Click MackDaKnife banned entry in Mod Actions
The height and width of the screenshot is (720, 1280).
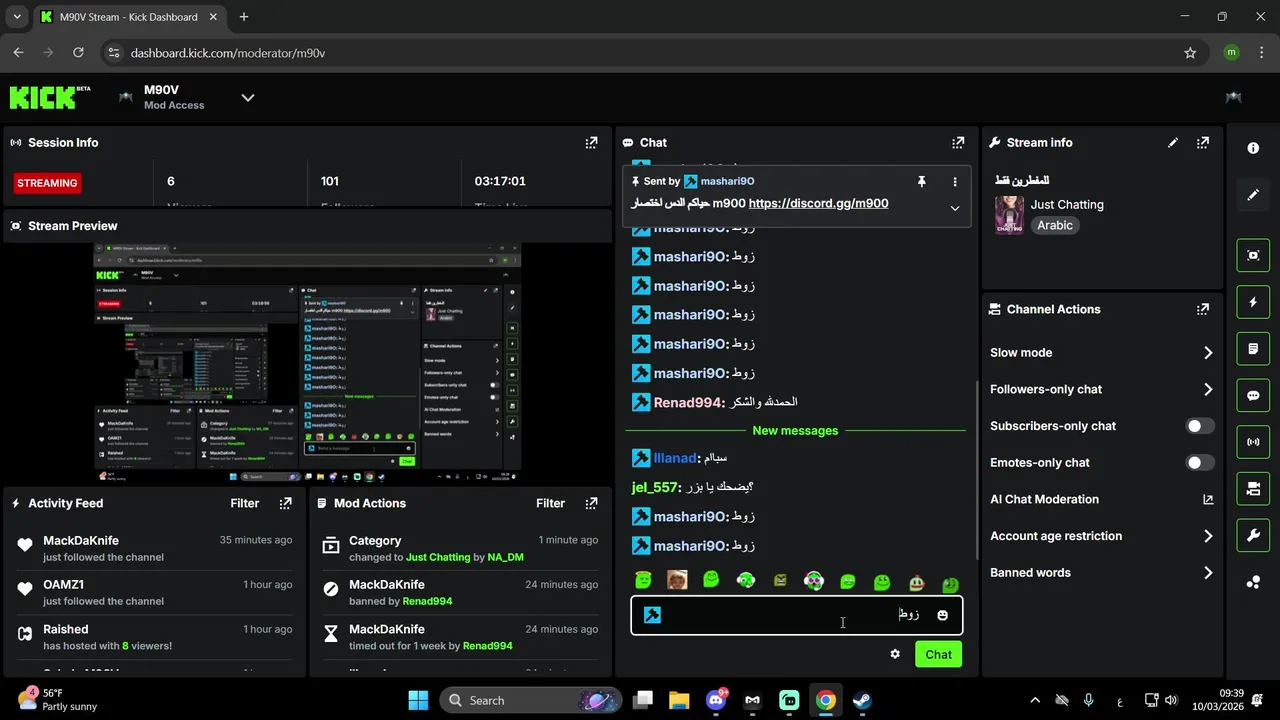460,592
